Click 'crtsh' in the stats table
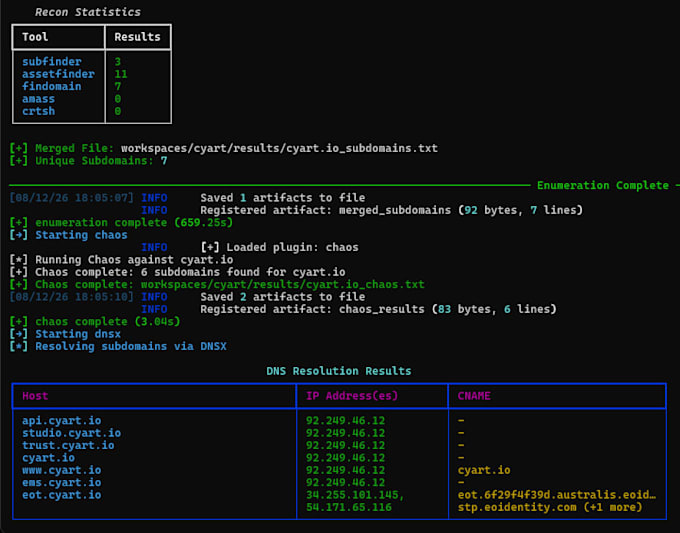 click(38, 111)
